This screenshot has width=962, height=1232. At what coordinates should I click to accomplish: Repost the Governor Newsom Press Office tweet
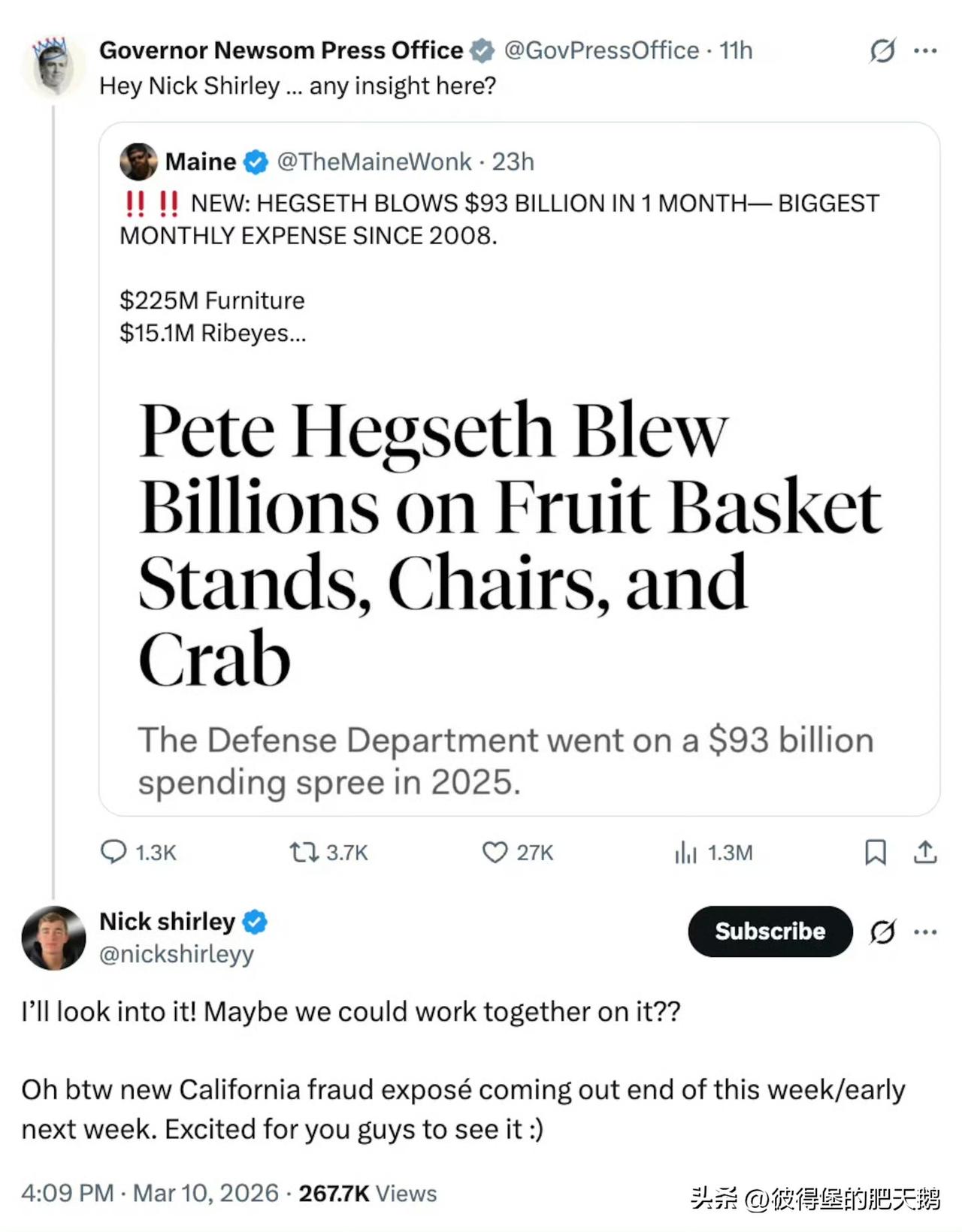304,852
